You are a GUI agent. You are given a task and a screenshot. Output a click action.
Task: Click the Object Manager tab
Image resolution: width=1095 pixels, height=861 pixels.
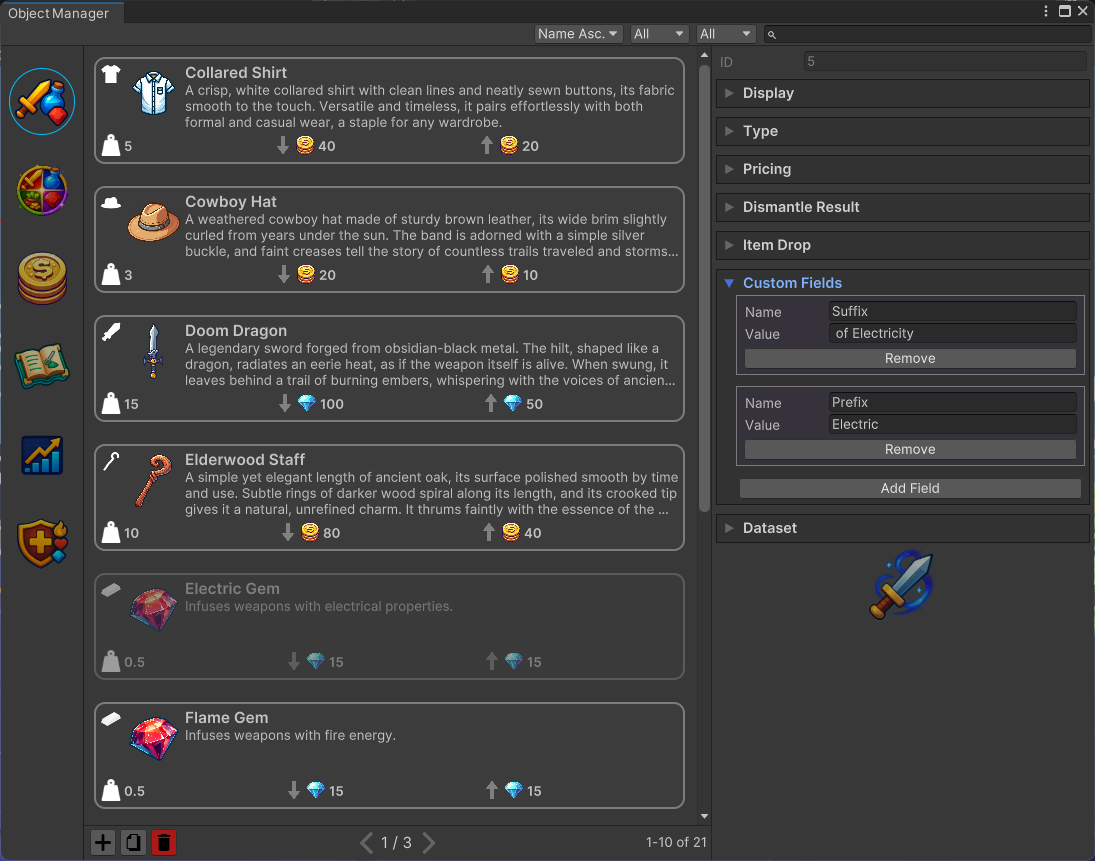(x=59, y=12)
